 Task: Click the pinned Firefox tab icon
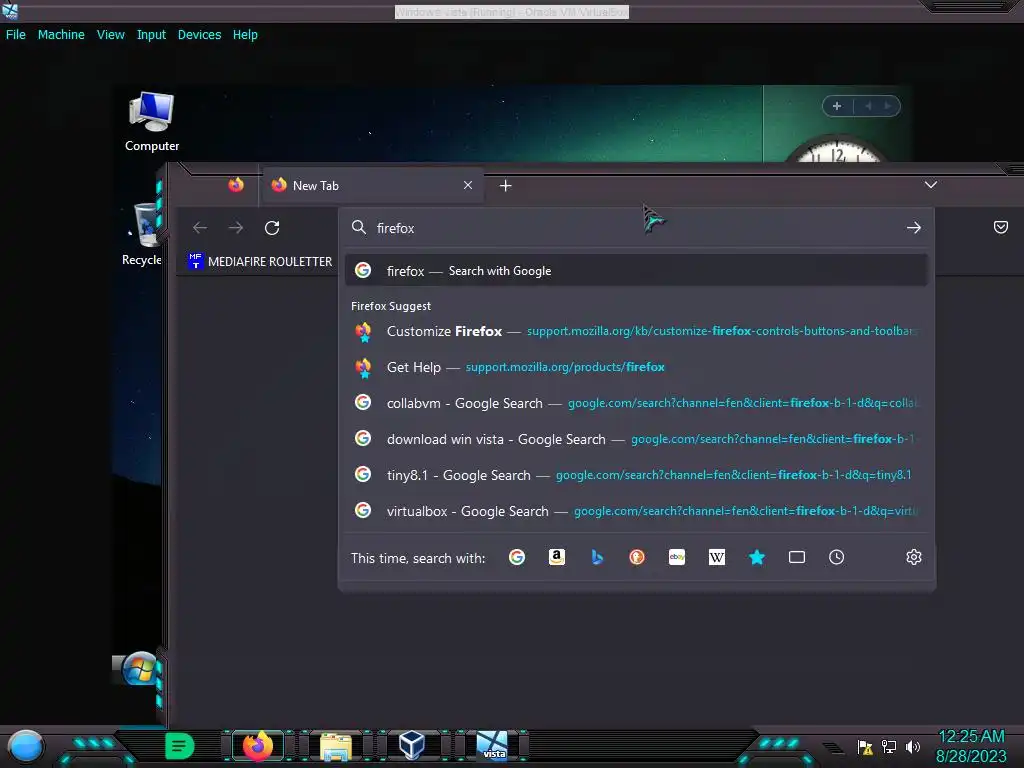click(x=236, y=185)
